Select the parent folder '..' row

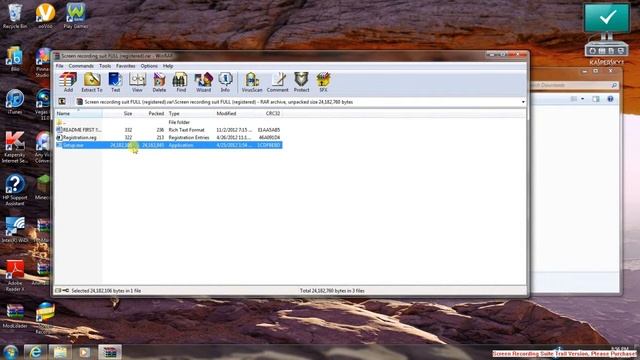click(x=168, y=122)
